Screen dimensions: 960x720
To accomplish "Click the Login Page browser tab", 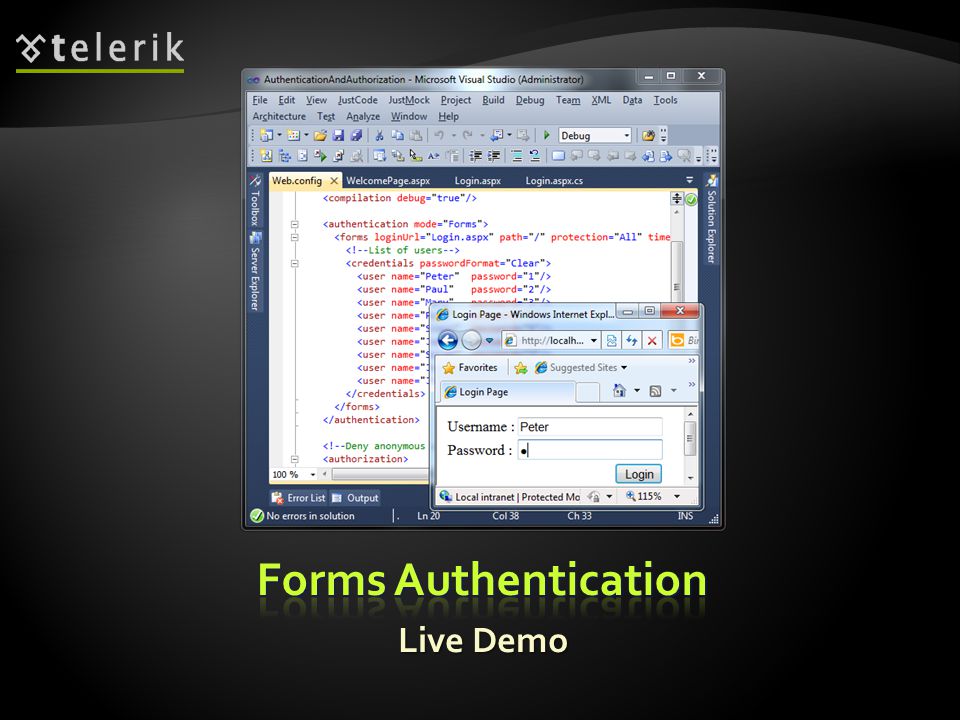I will (508, 392).
